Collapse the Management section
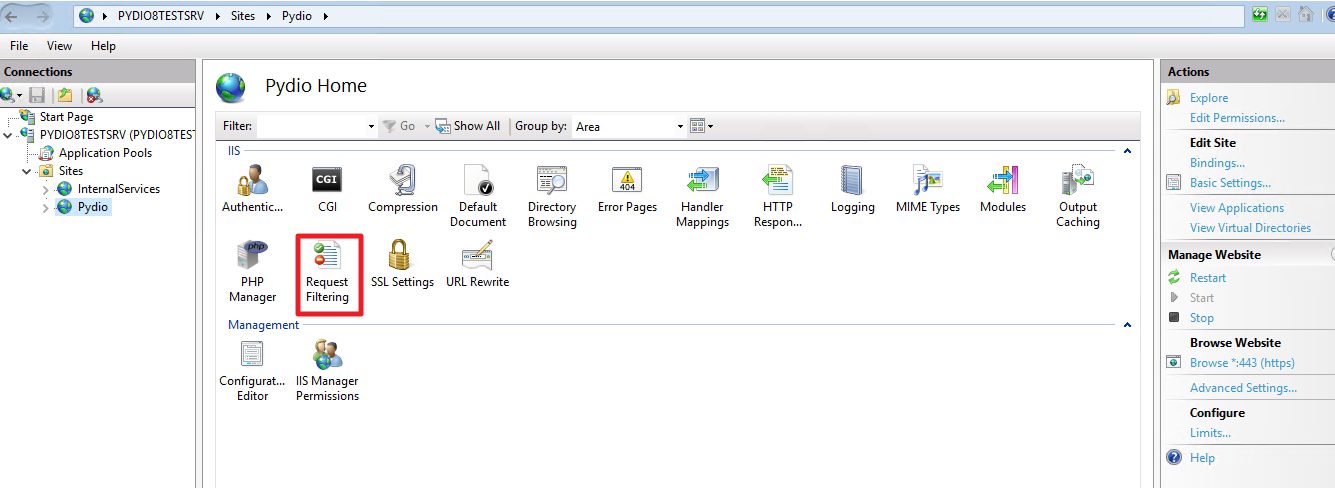The image size is (1335, 488). [x=1127, y=325]
